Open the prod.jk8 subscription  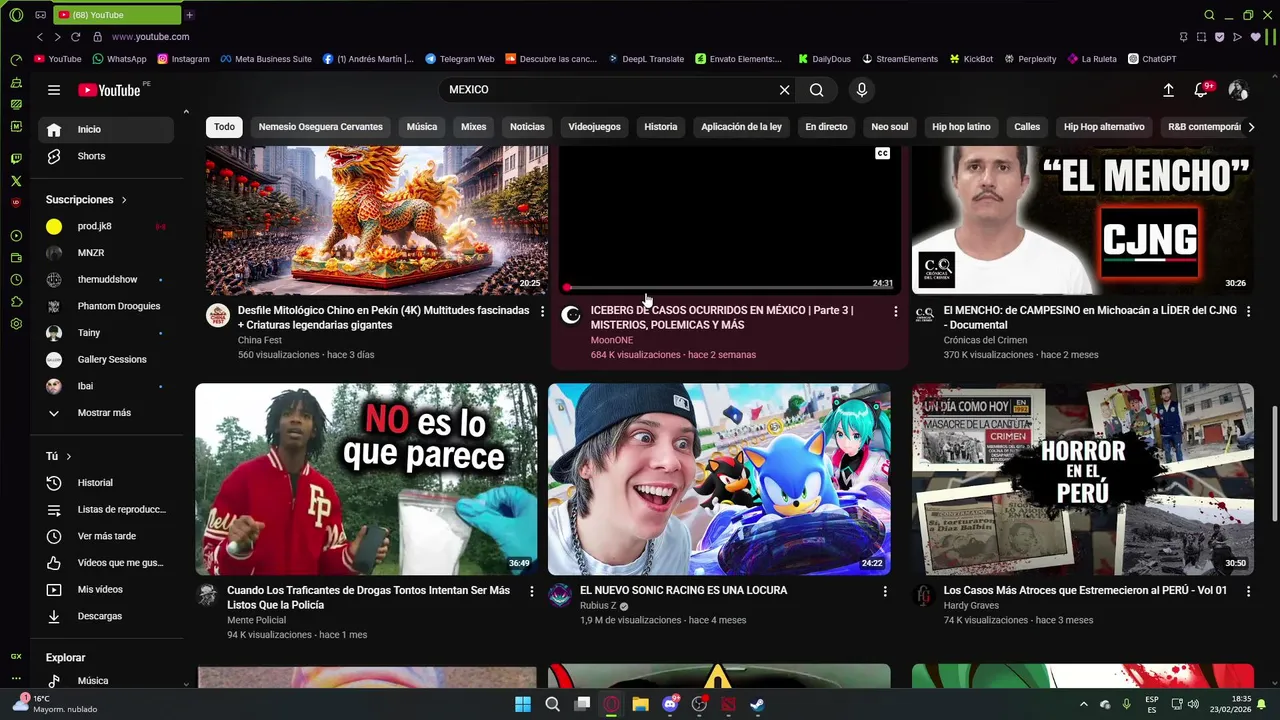pos(106,226)
